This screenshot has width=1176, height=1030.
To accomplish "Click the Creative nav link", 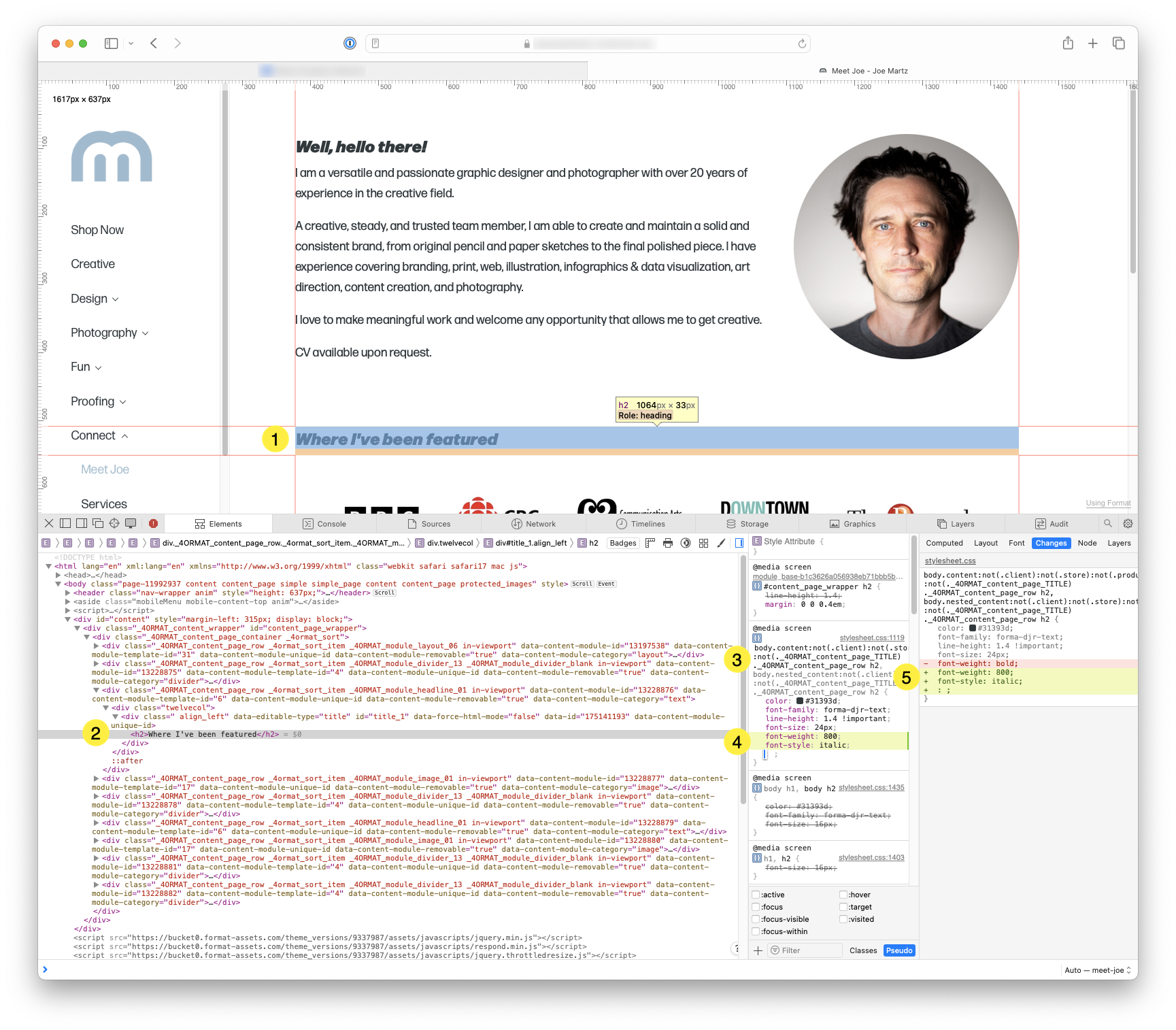I will 93,264.
